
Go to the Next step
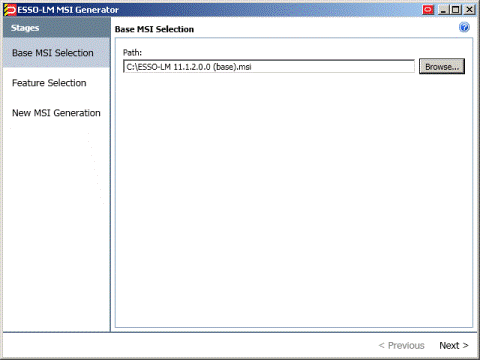[454, 345]
